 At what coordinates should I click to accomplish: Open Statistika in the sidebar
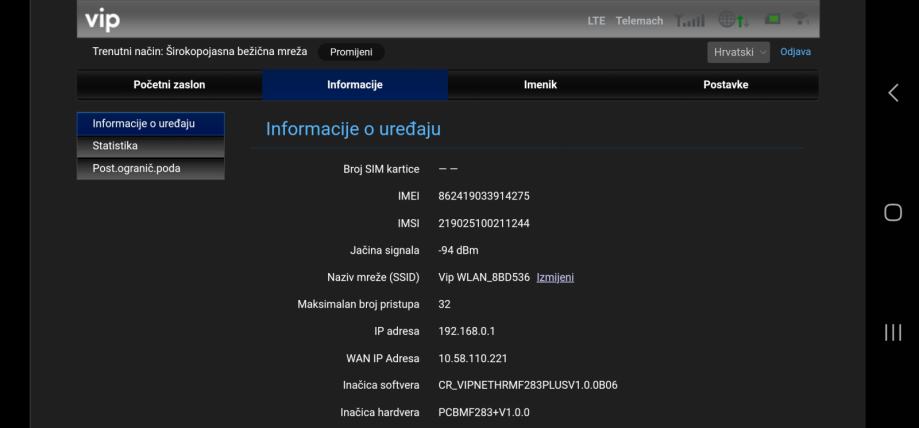click(x=150, y=146)
